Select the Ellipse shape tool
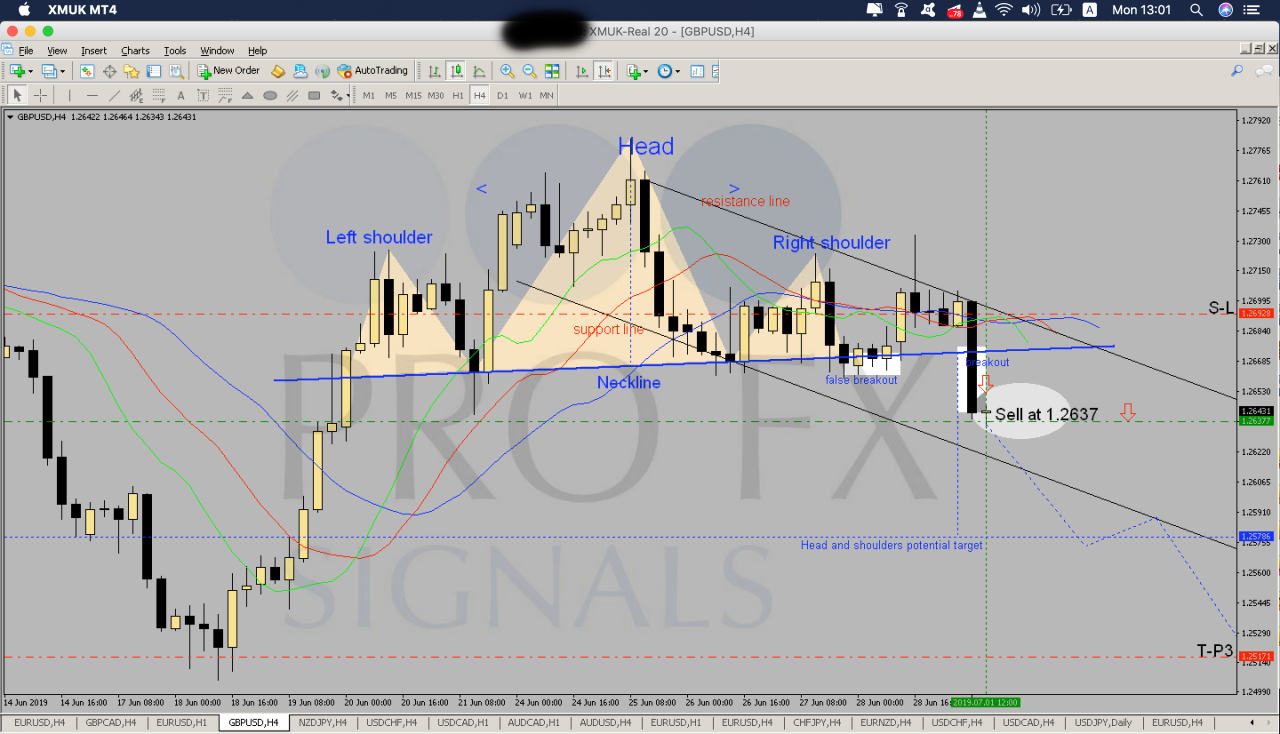This screenshot has height=734, width=1280. click(x=270, y=95)
